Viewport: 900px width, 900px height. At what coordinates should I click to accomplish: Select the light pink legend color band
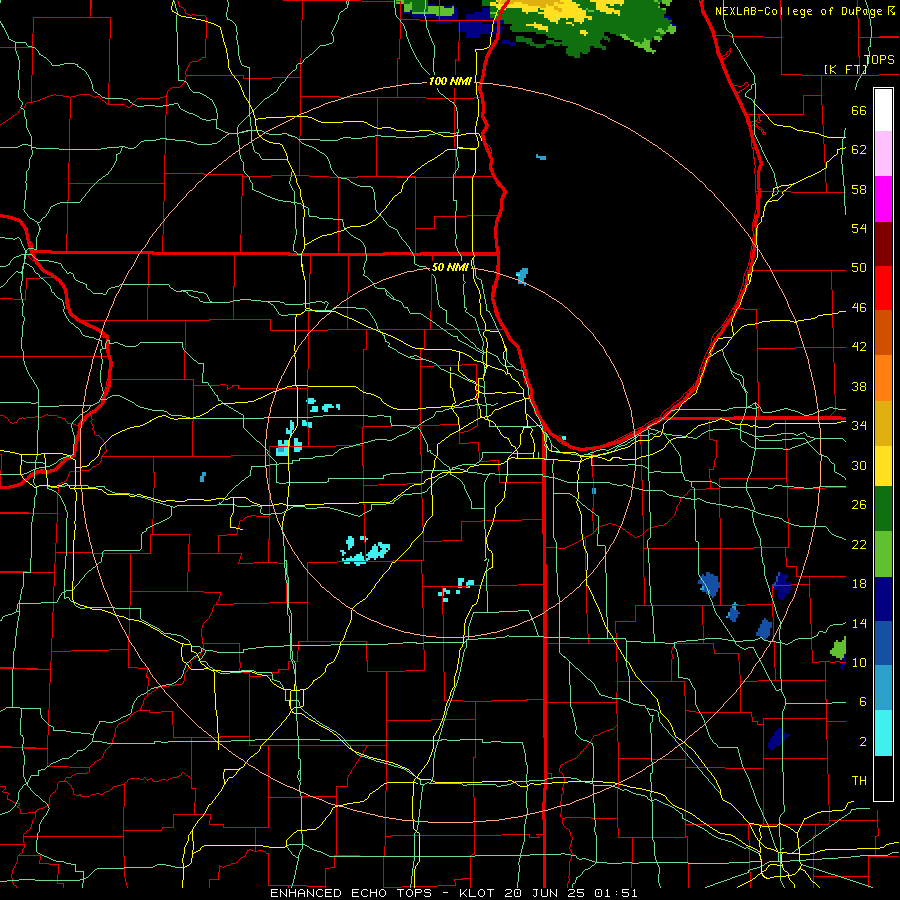pos(883,154)
